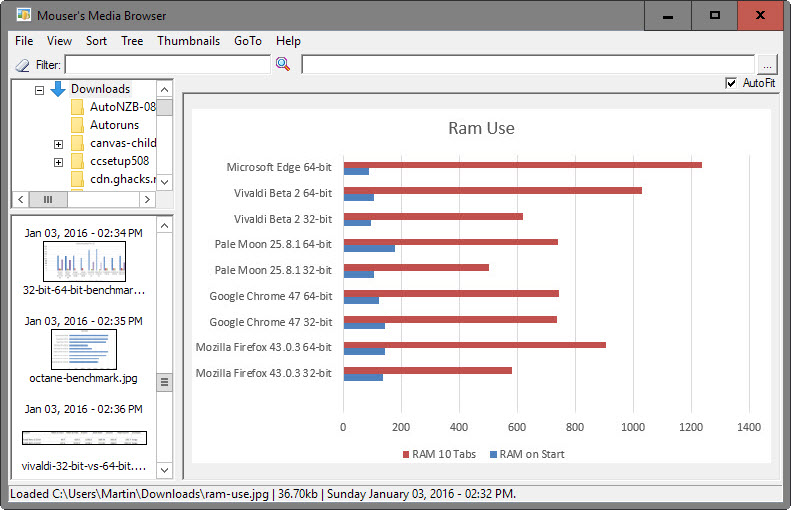Click the thumbnail list scroll-up arrow
The width and height of the screenshot is (791, 510).
164,225
